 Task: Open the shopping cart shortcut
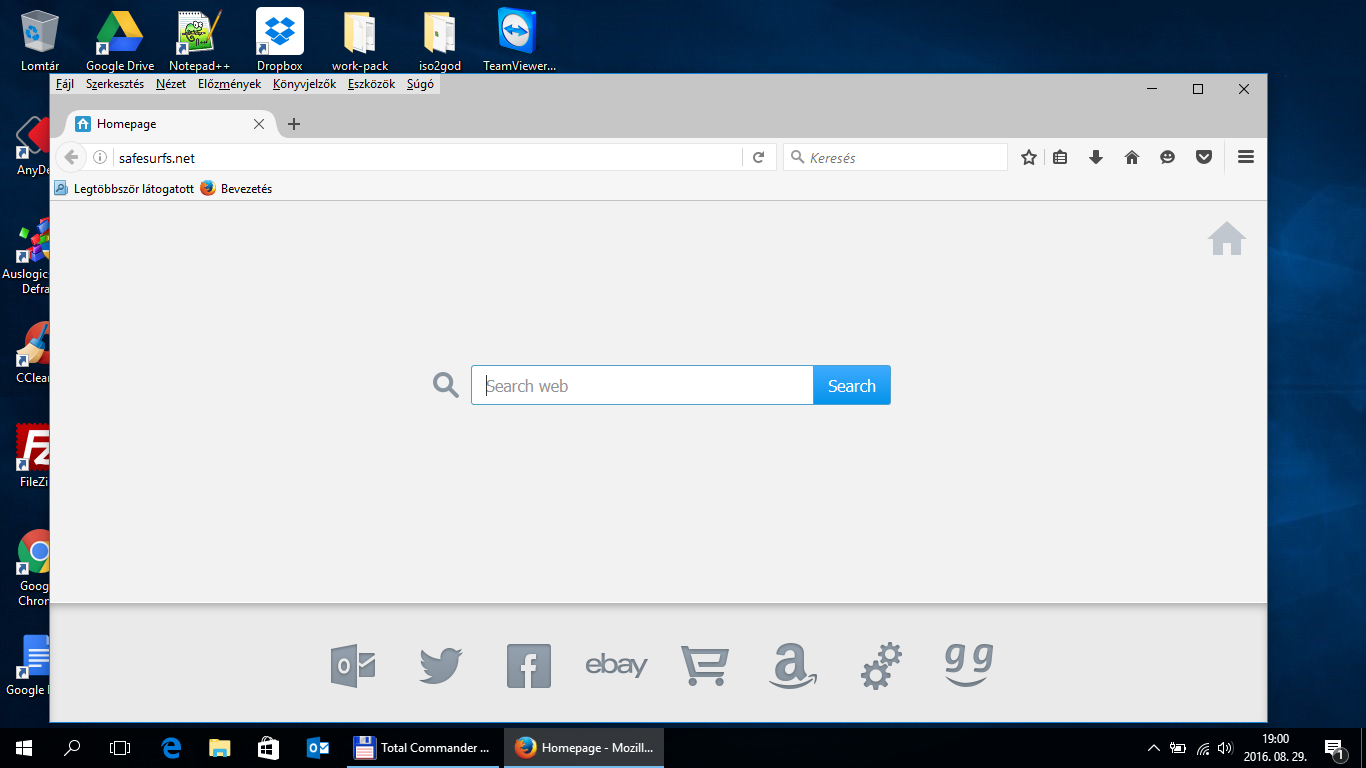click(704, 666)
